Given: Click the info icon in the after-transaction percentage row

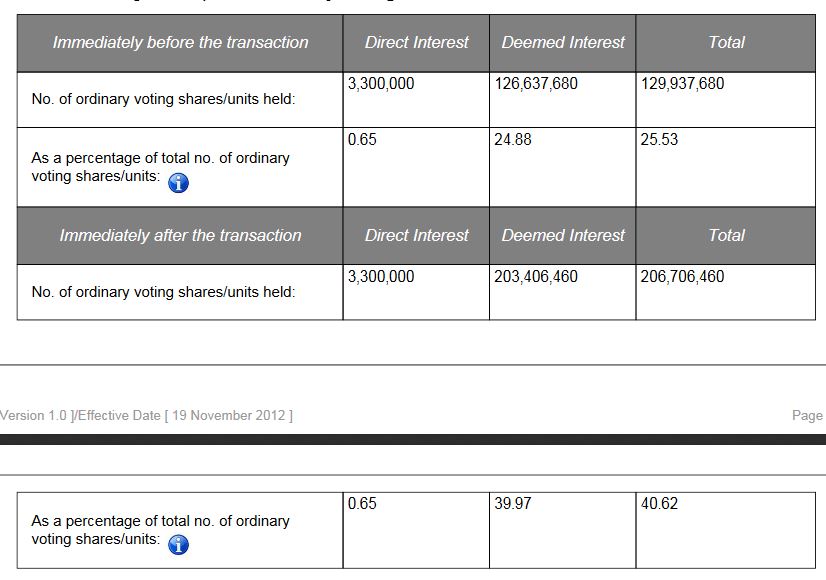Looking at the screenshot, I should (179, 545).
